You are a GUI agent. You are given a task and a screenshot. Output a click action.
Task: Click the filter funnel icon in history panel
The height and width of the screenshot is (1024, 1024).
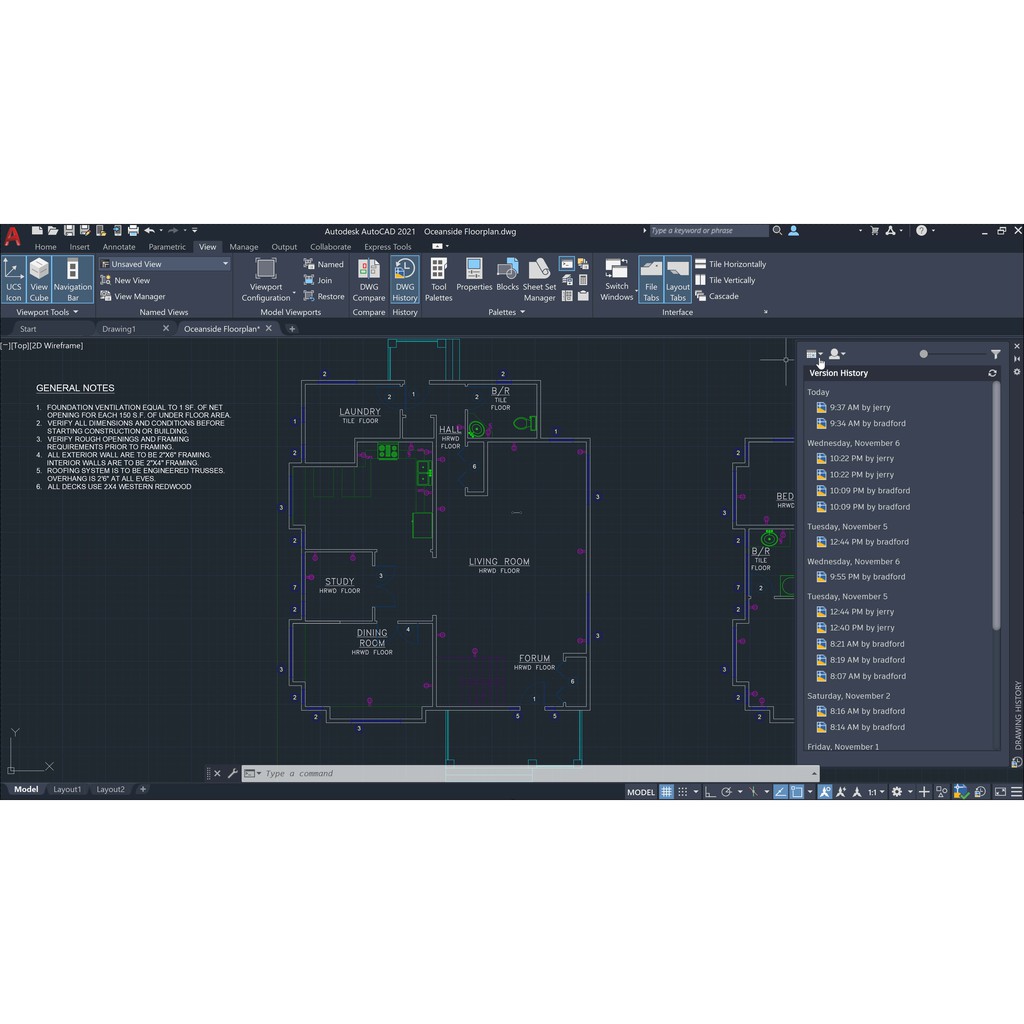pos(995,354)
